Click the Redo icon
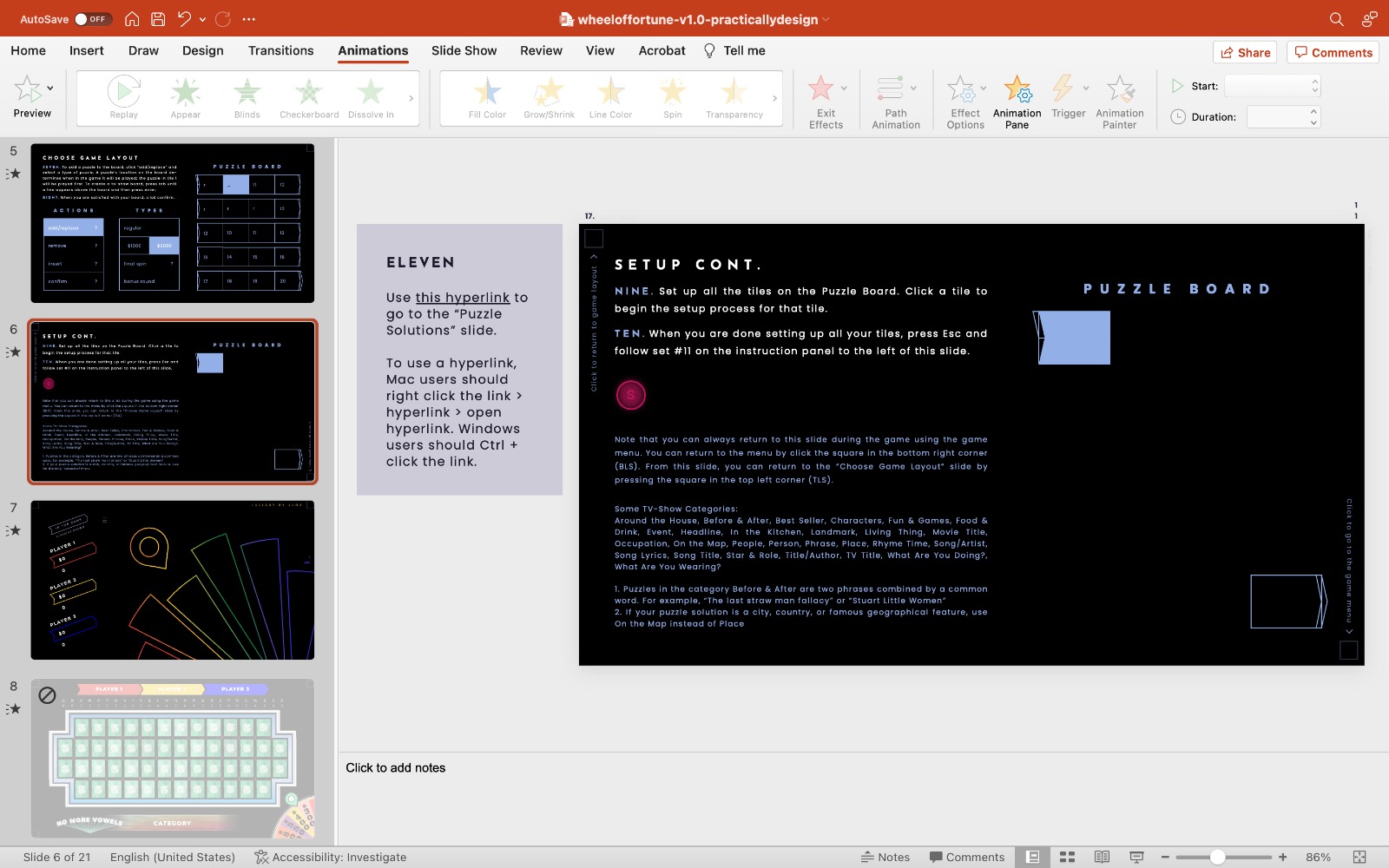The image size is (1389, 868). (x=223, y=19)
